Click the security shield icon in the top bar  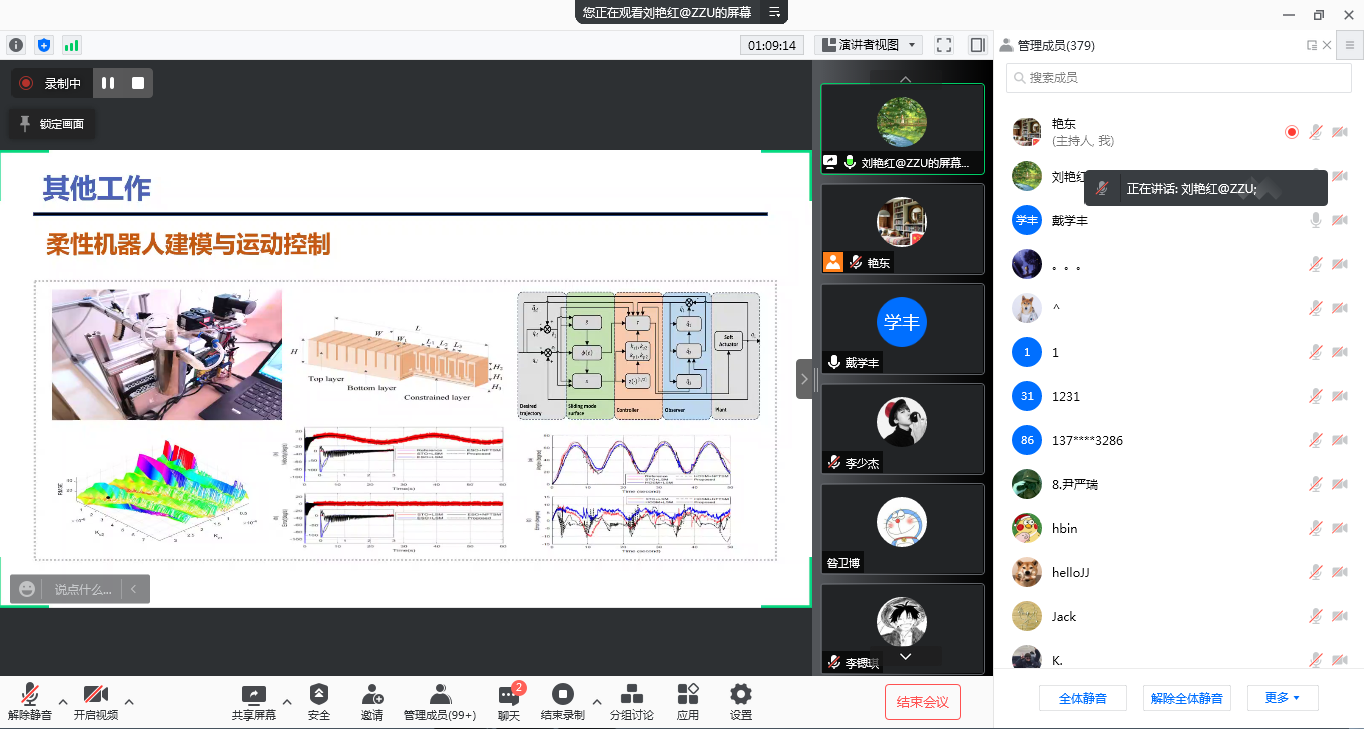click(43, 45)
